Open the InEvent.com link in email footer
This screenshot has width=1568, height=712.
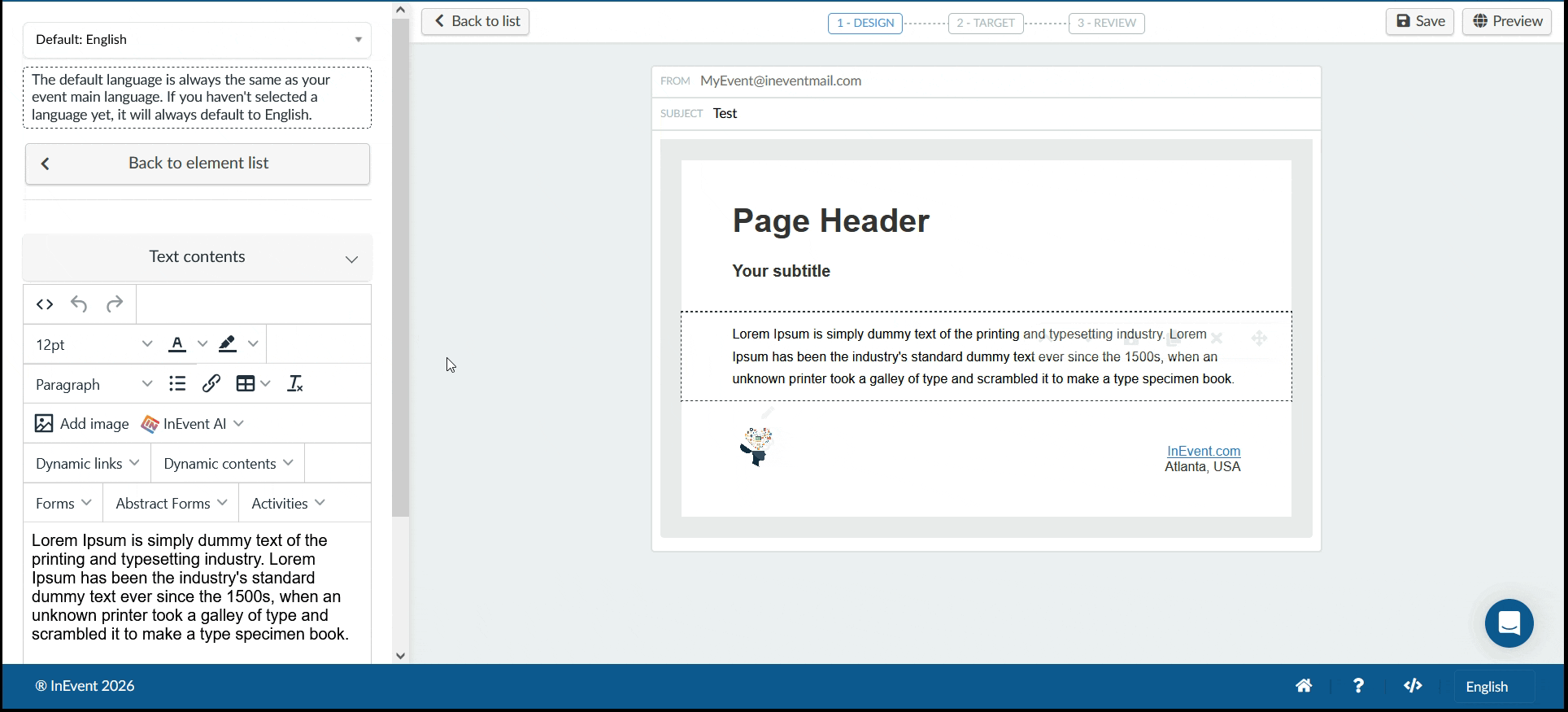point(1204,451)
